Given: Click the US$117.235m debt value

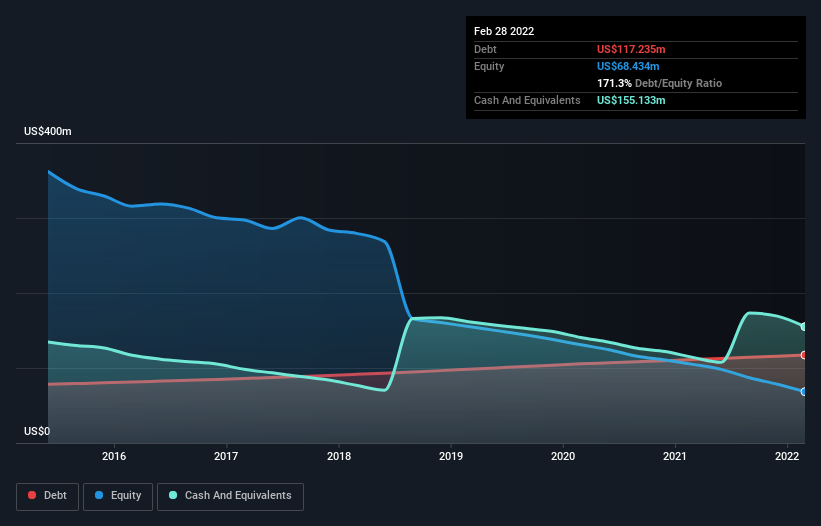Looking at the screenshot, I should pos(631,49).
